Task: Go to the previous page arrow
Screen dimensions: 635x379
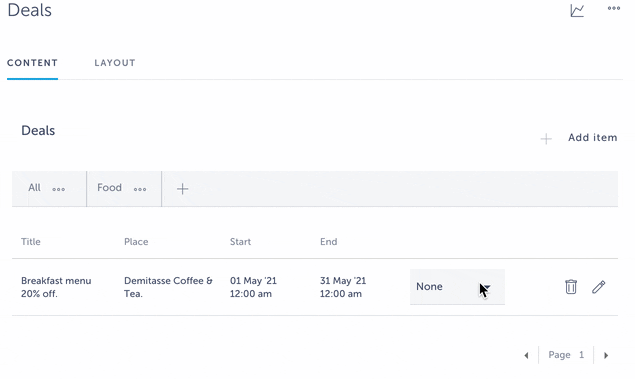Action: 526,356
